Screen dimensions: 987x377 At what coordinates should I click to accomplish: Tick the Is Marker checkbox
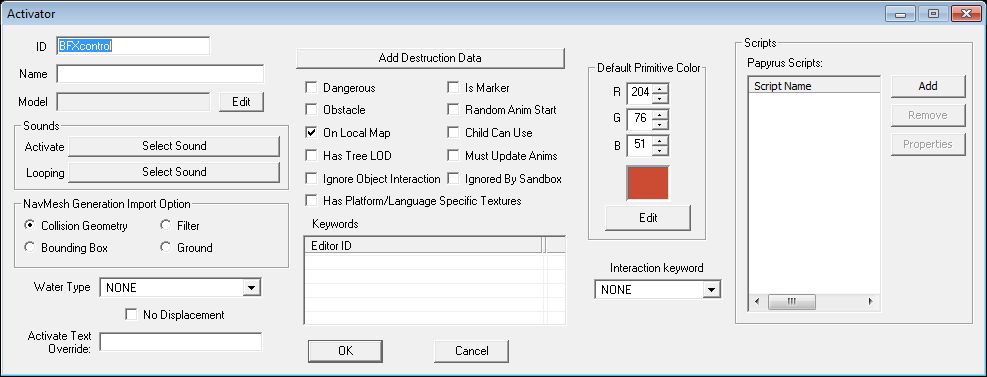453,87
